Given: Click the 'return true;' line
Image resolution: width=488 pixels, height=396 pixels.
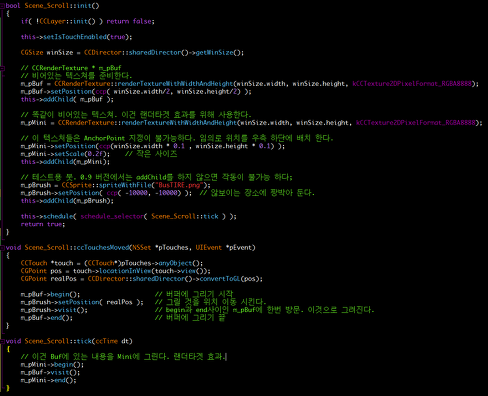Looking at the screenshot, I should tap(43, 224).
